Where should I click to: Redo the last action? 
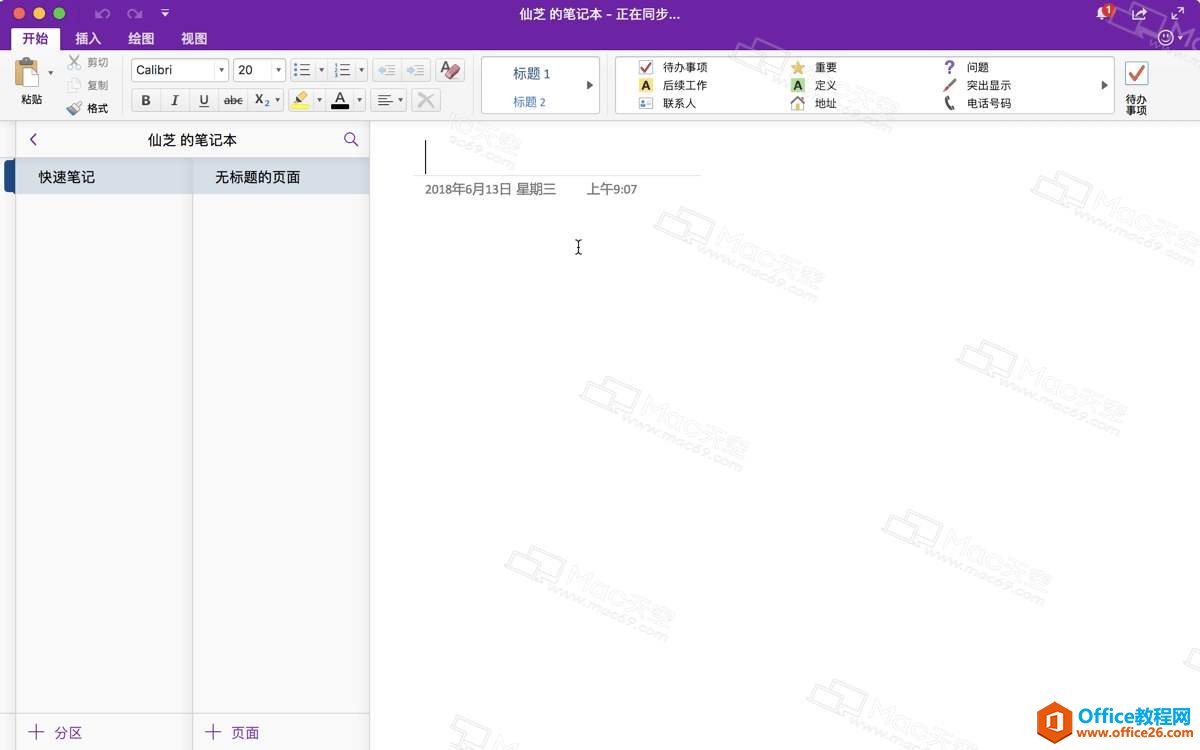134,14
